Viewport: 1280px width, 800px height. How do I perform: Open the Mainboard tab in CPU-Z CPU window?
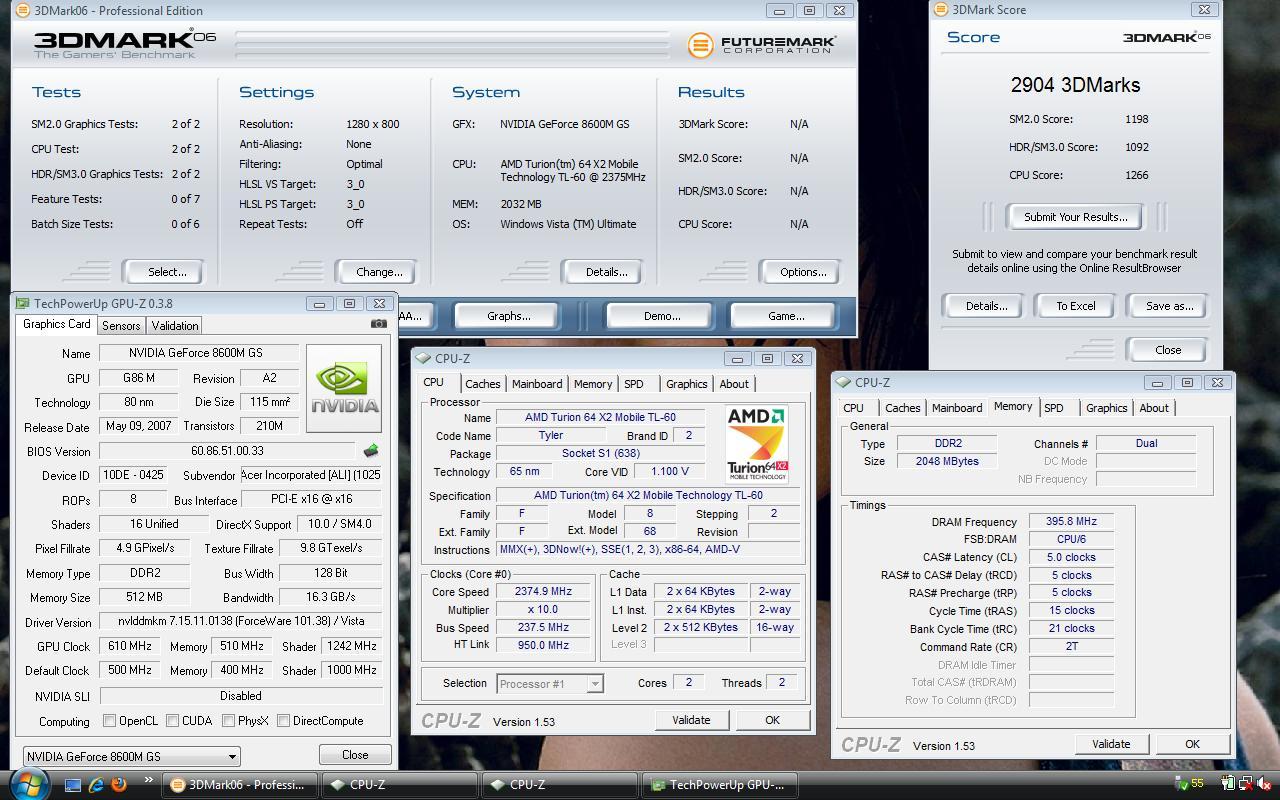click(x=537, y=384)
